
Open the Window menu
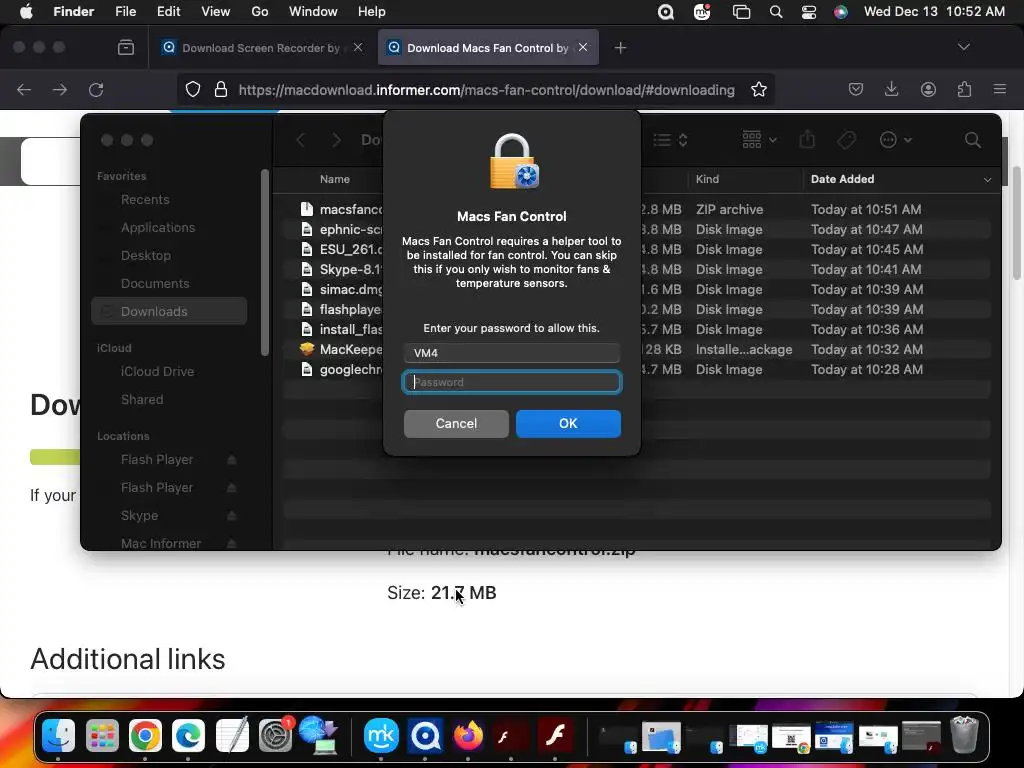313,12
